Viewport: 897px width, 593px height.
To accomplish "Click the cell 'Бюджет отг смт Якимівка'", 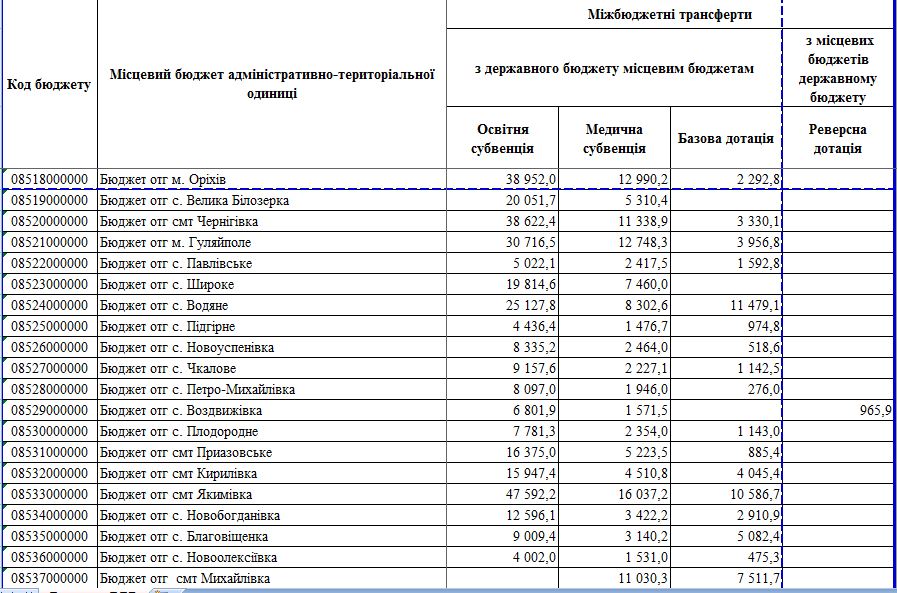I will pyautogui.click(x=272, y=494).
